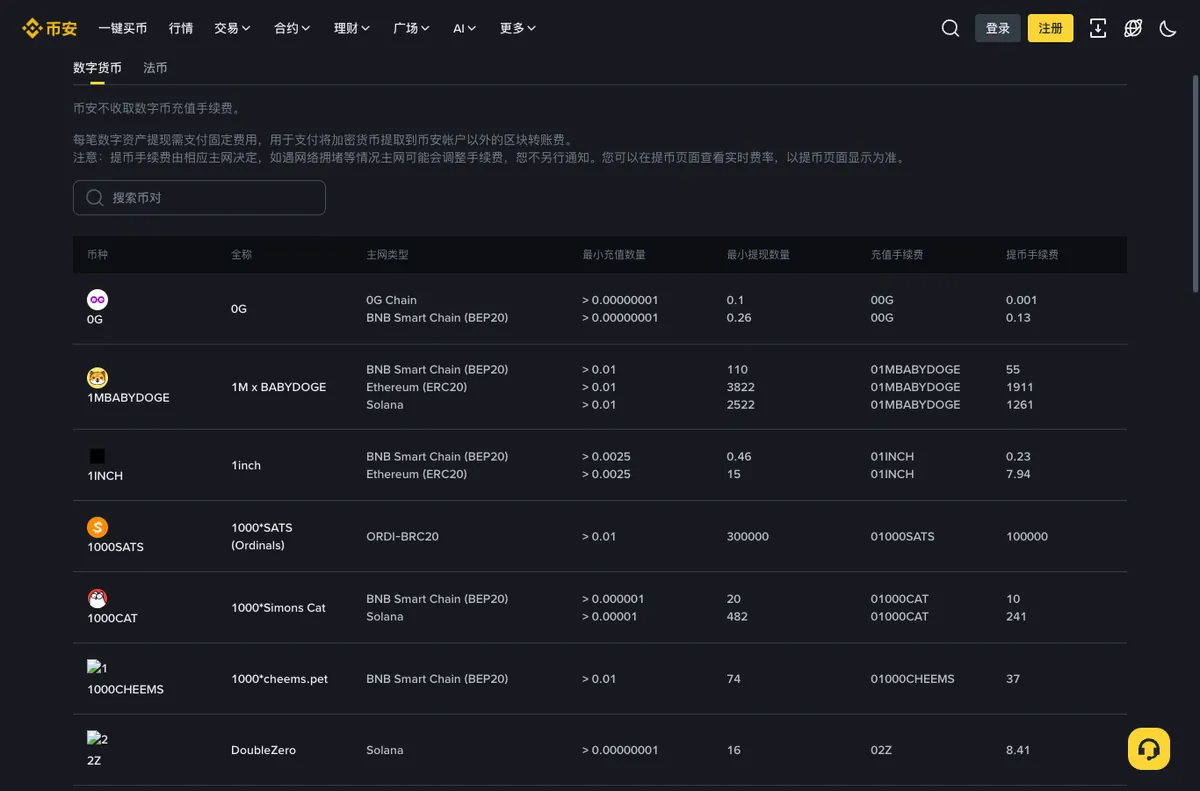Click the 币种 column header
This screenshot has height=791, width=1200.
point(97,255)
